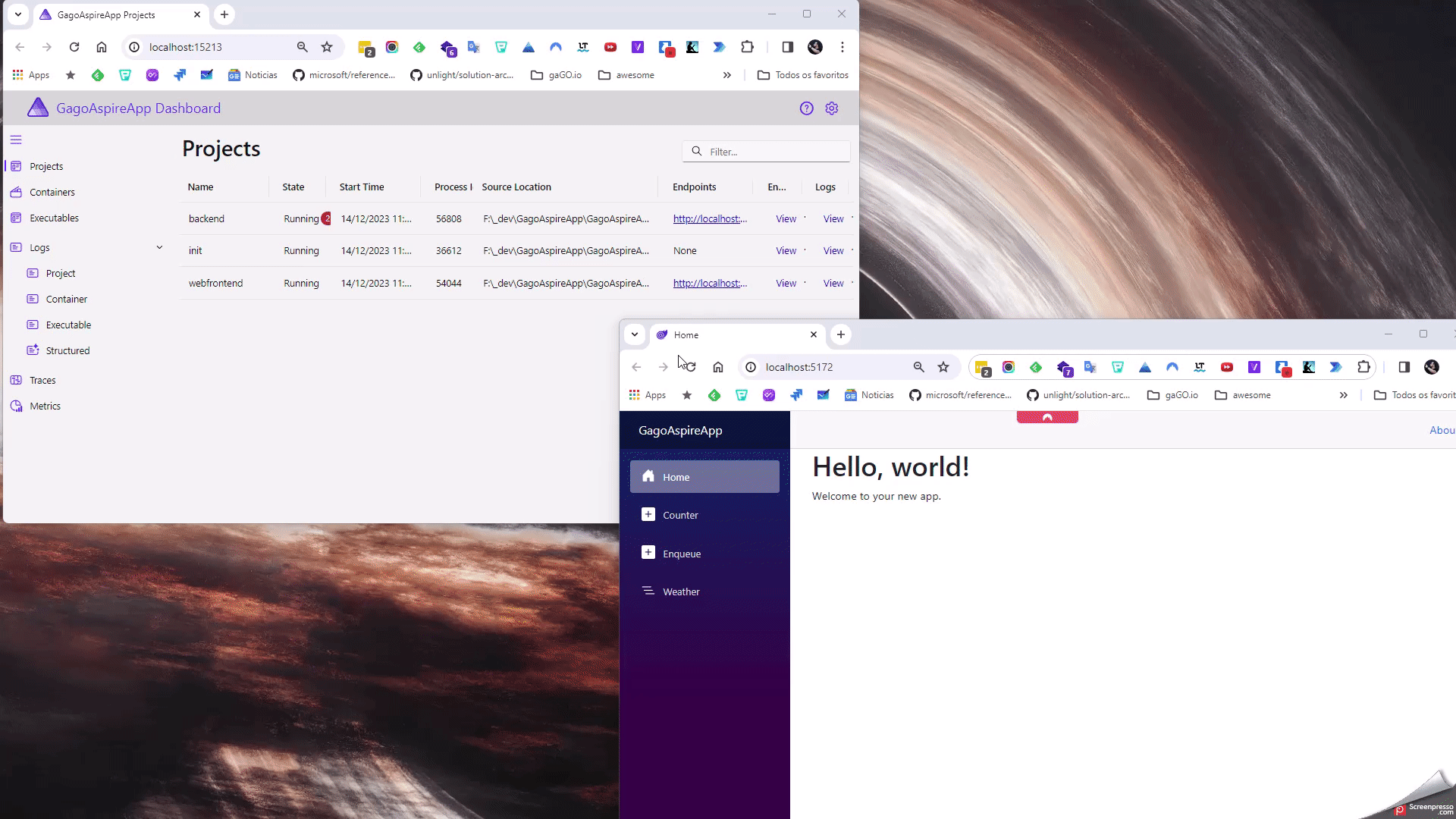
Task: View logs for webfrontend project
Action: pyautogui.click(x=833, y=283)
